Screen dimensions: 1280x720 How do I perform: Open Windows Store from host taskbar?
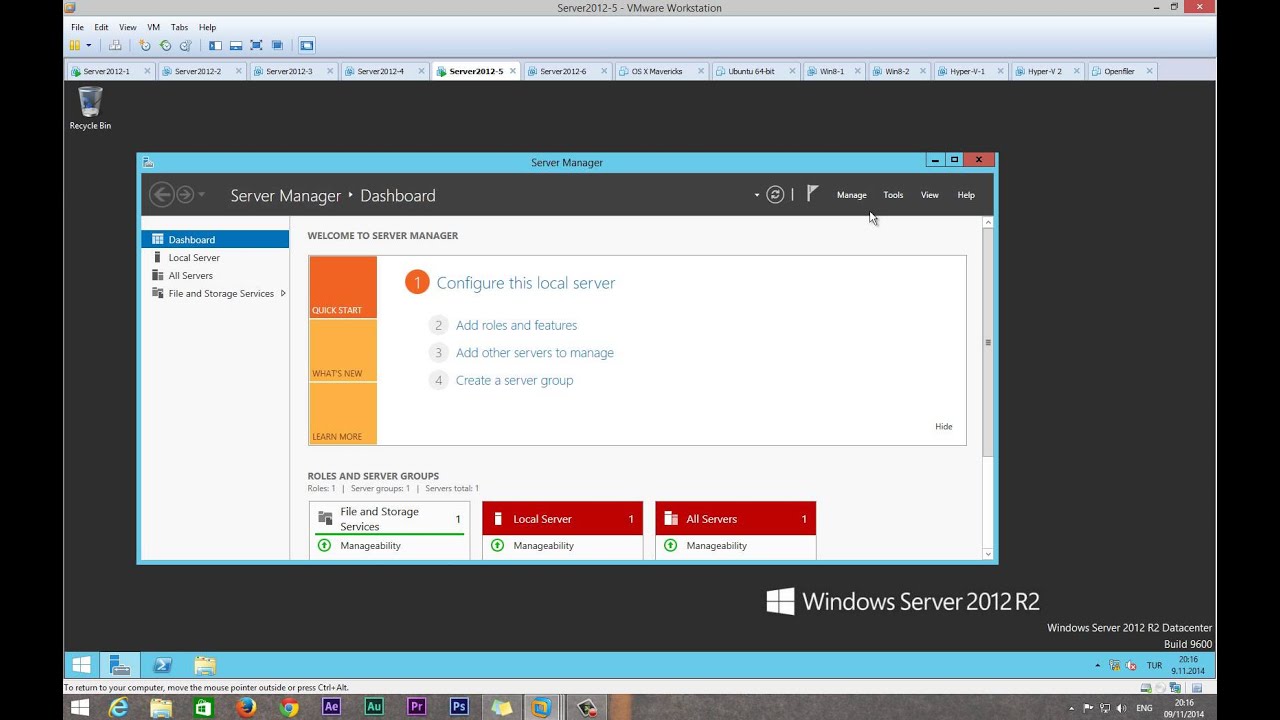[x=204, y=707]
